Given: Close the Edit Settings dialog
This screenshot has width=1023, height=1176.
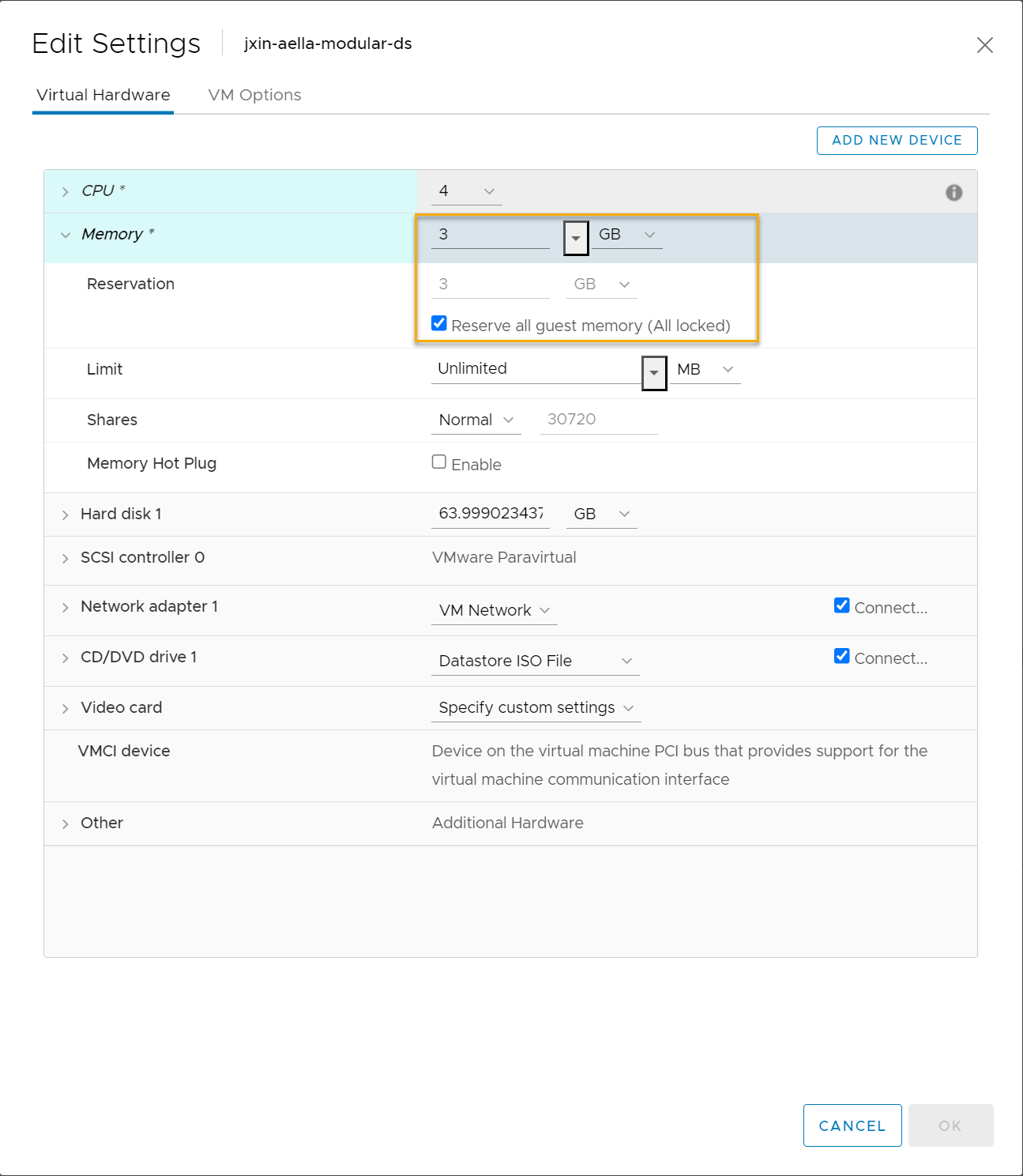Looking at the screenshot, I should 984,45.
